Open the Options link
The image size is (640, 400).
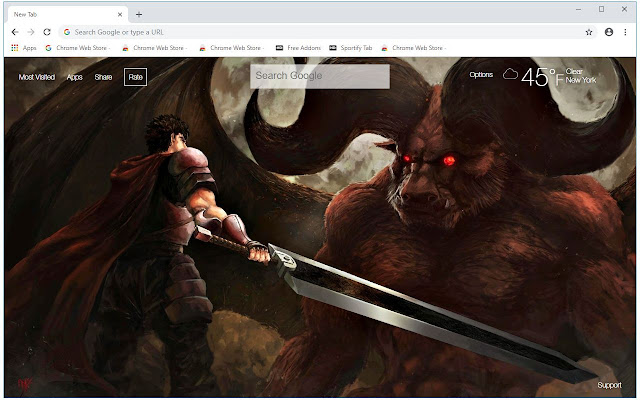point(481,75)
